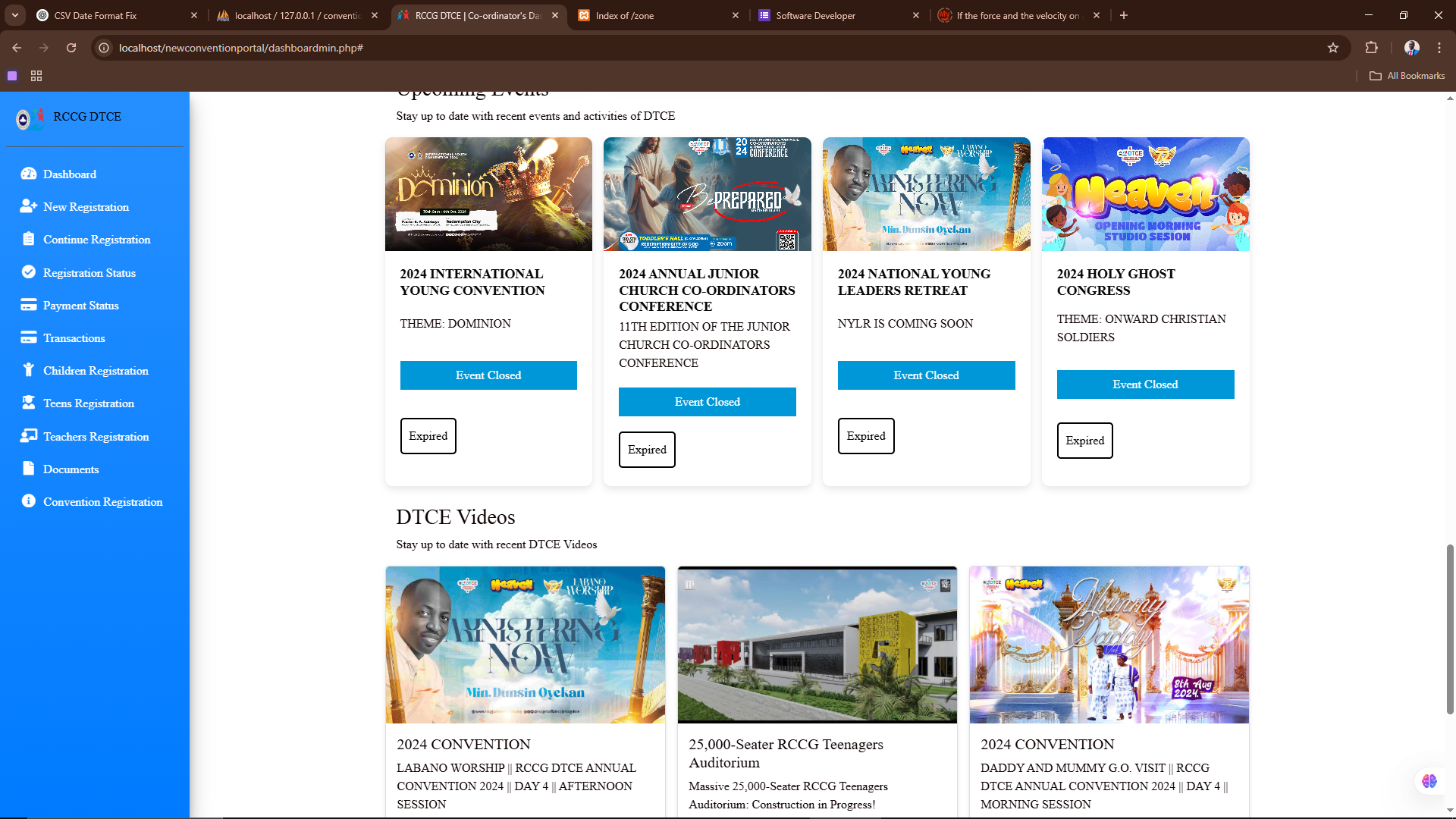Play the Daddy and Mummy G.O. video
Image resolution: width=1456 pixels, height=819 pixels.
1109,645
